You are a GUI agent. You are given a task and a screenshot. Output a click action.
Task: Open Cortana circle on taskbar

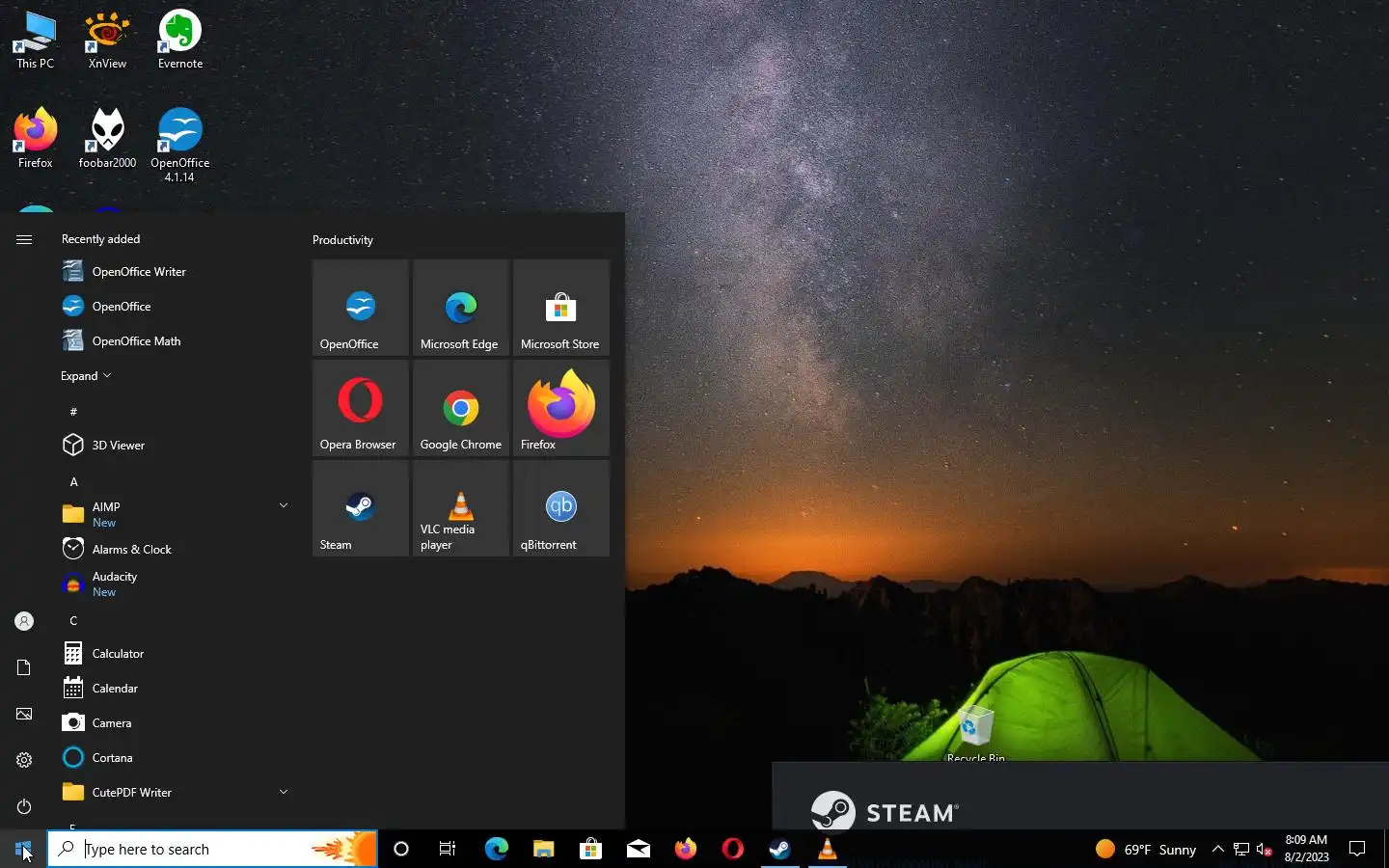click(401, 849)
